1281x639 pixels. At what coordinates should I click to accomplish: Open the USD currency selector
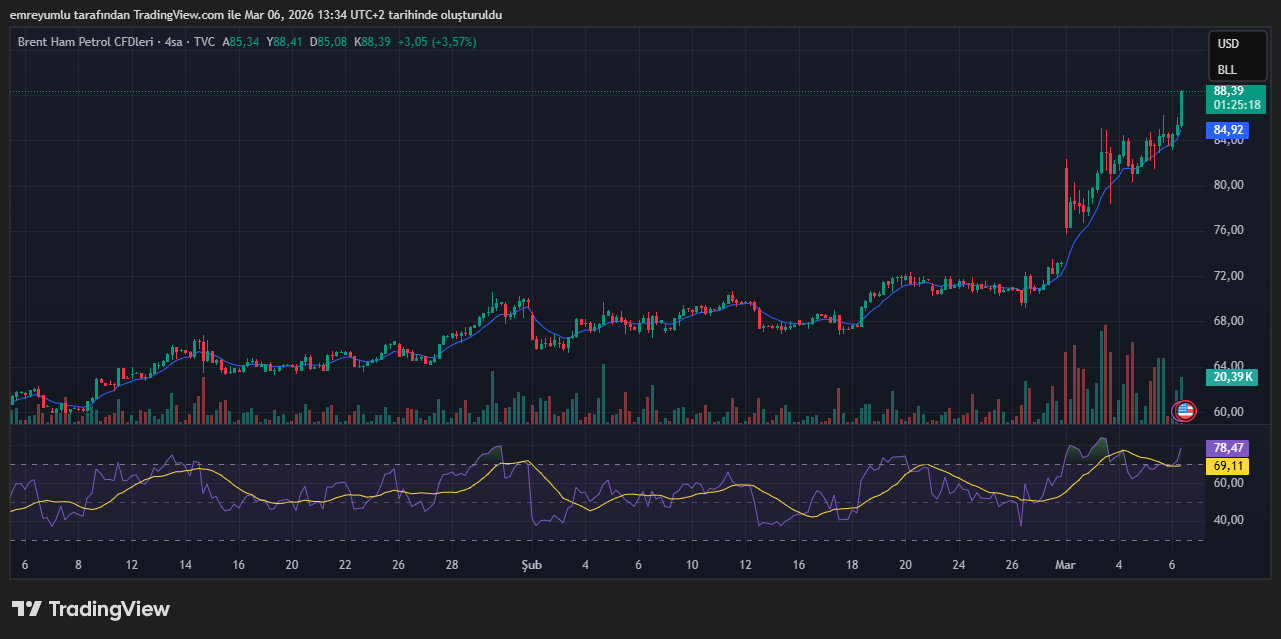point(1227,44)
